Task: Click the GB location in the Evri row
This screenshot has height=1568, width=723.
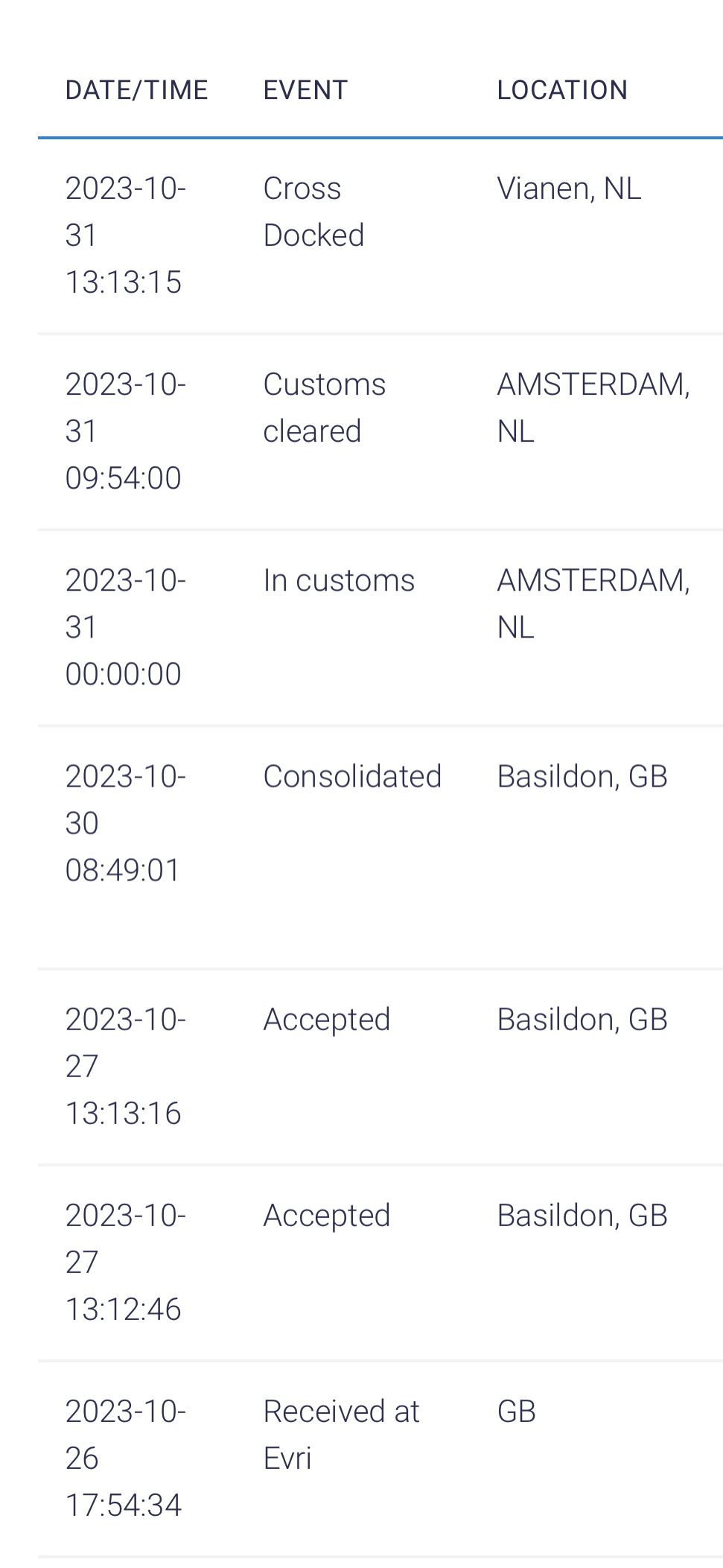Action: [x=516, y=1412]
